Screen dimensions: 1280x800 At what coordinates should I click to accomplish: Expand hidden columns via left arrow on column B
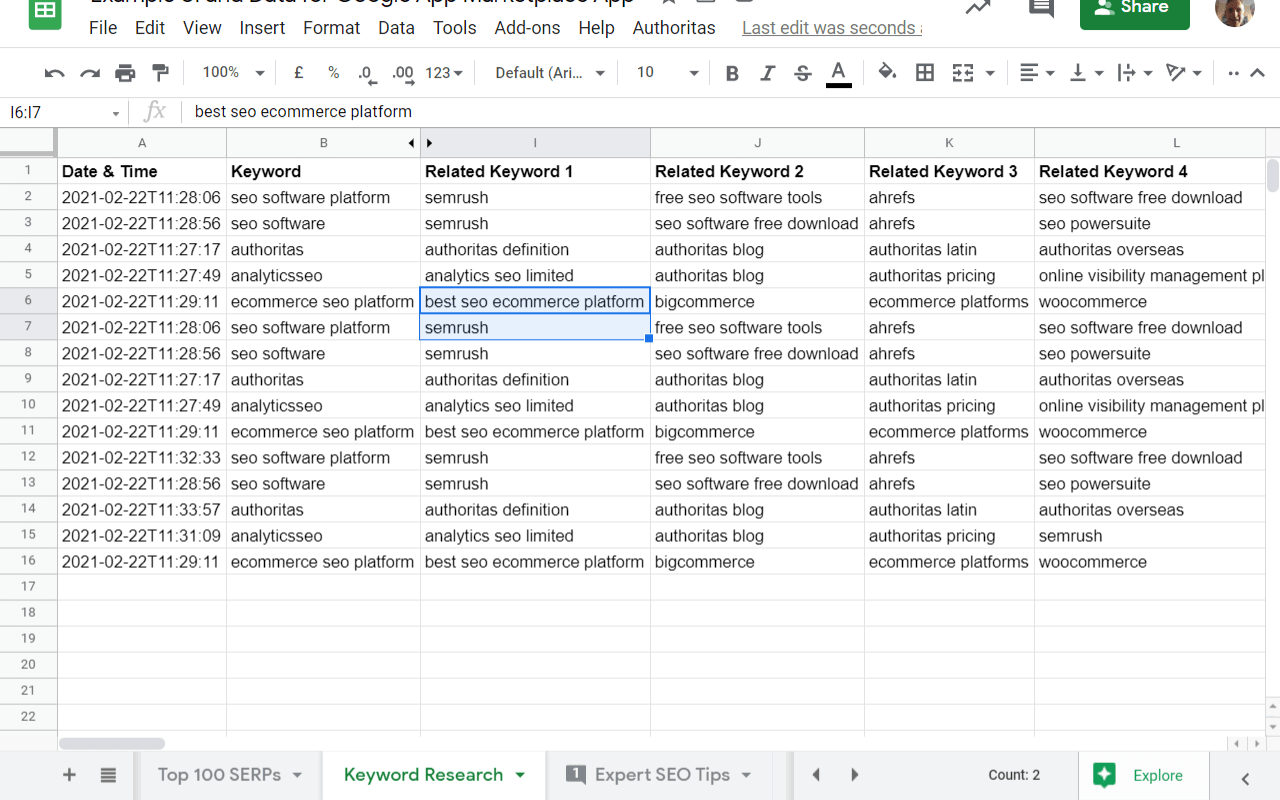410,143
